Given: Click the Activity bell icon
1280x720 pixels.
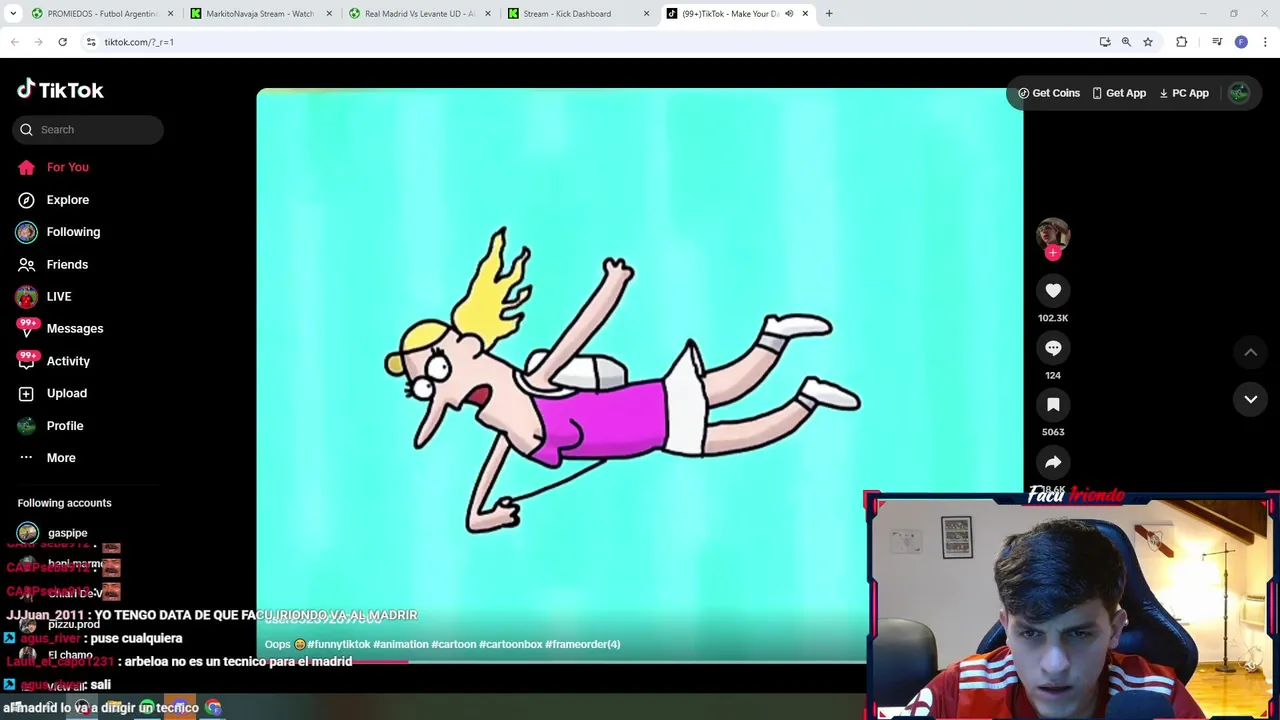Looking at the screenshot, I should [x=26, y=361].
